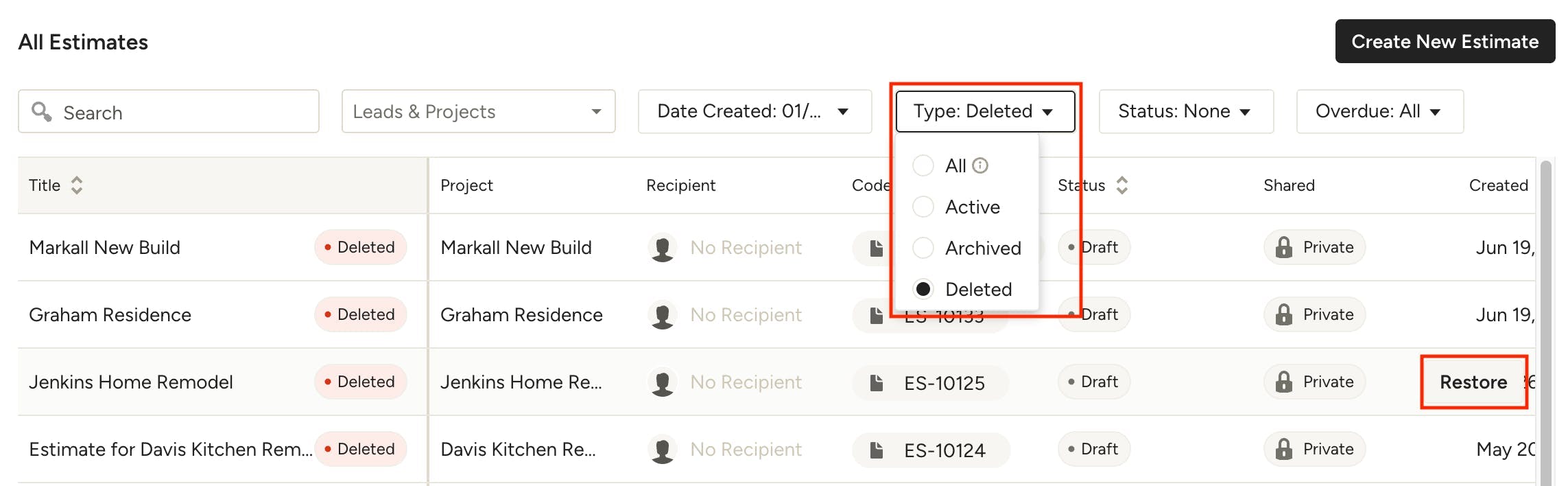Click the vertical table scrollbar
This screenshot has height=486, width=1568.
pos(1545,323)
